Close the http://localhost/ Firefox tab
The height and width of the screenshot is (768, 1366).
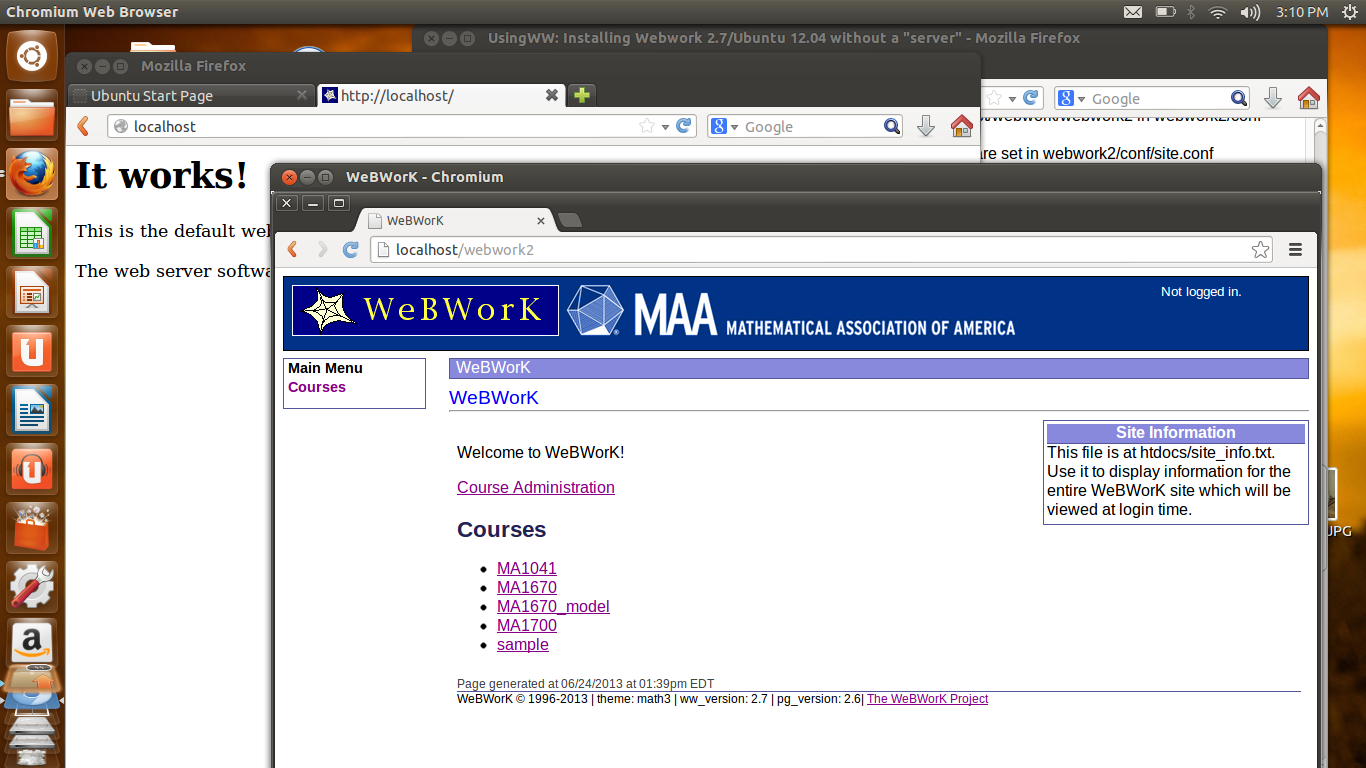(x=551, y=95)
